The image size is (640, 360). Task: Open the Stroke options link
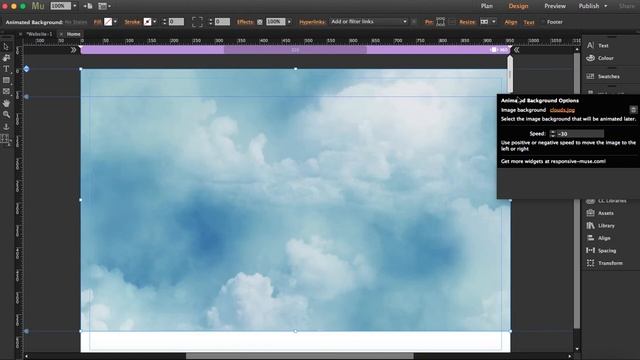pos(132,22)
